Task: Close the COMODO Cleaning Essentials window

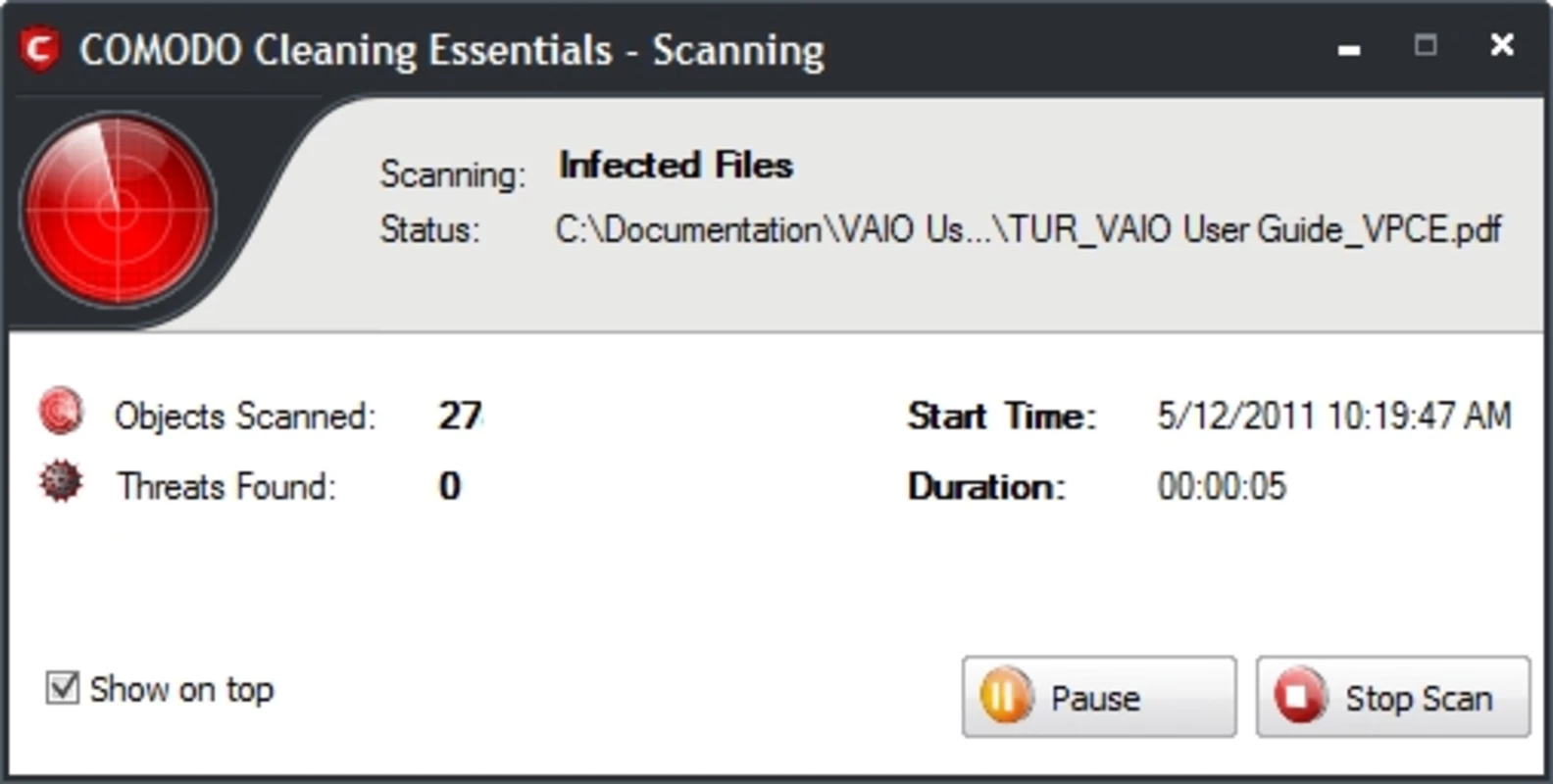Action: tap(1502, 45)
